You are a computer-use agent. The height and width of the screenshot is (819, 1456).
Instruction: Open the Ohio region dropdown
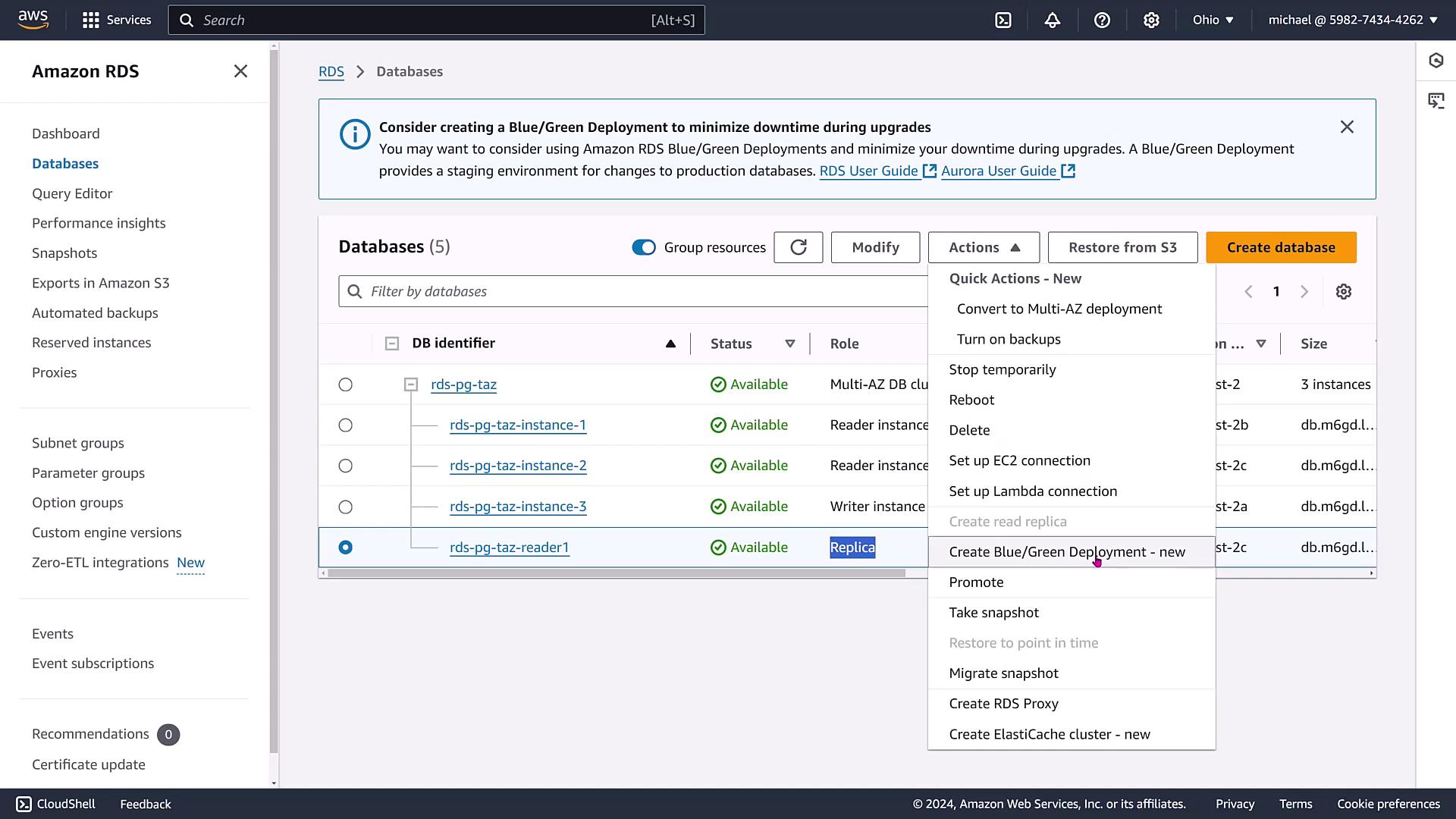coord(1213,20)
